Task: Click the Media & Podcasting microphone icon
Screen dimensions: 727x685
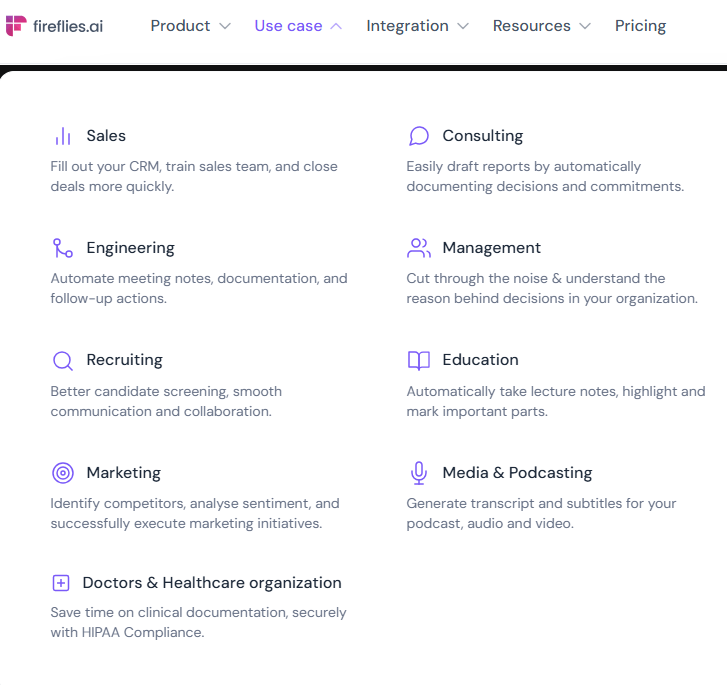Action: 419,473
